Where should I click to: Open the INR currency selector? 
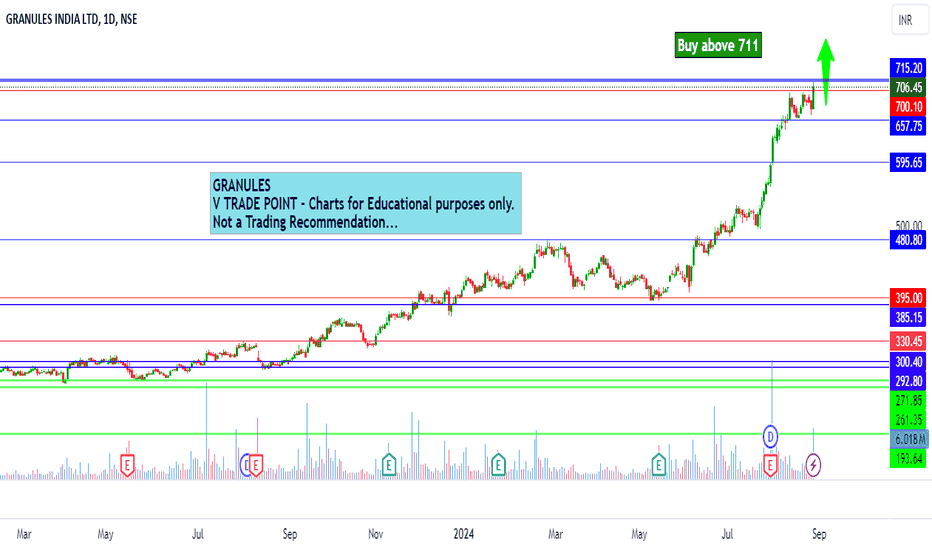[909, 20]
